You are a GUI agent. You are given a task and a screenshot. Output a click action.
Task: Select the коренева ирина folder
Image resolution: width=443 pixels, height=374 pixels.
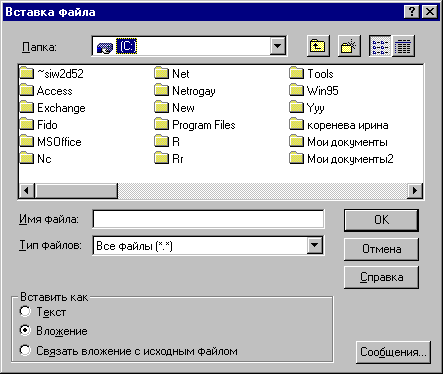click(x=339, y=125)
